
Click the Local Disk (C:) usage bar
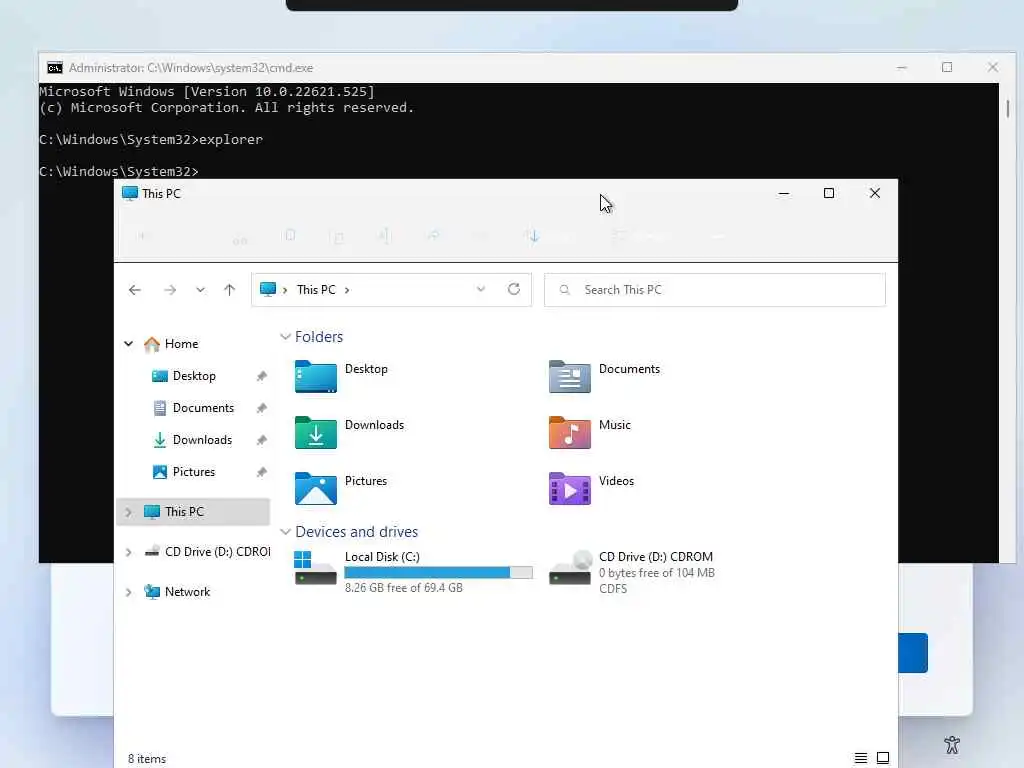438,573
